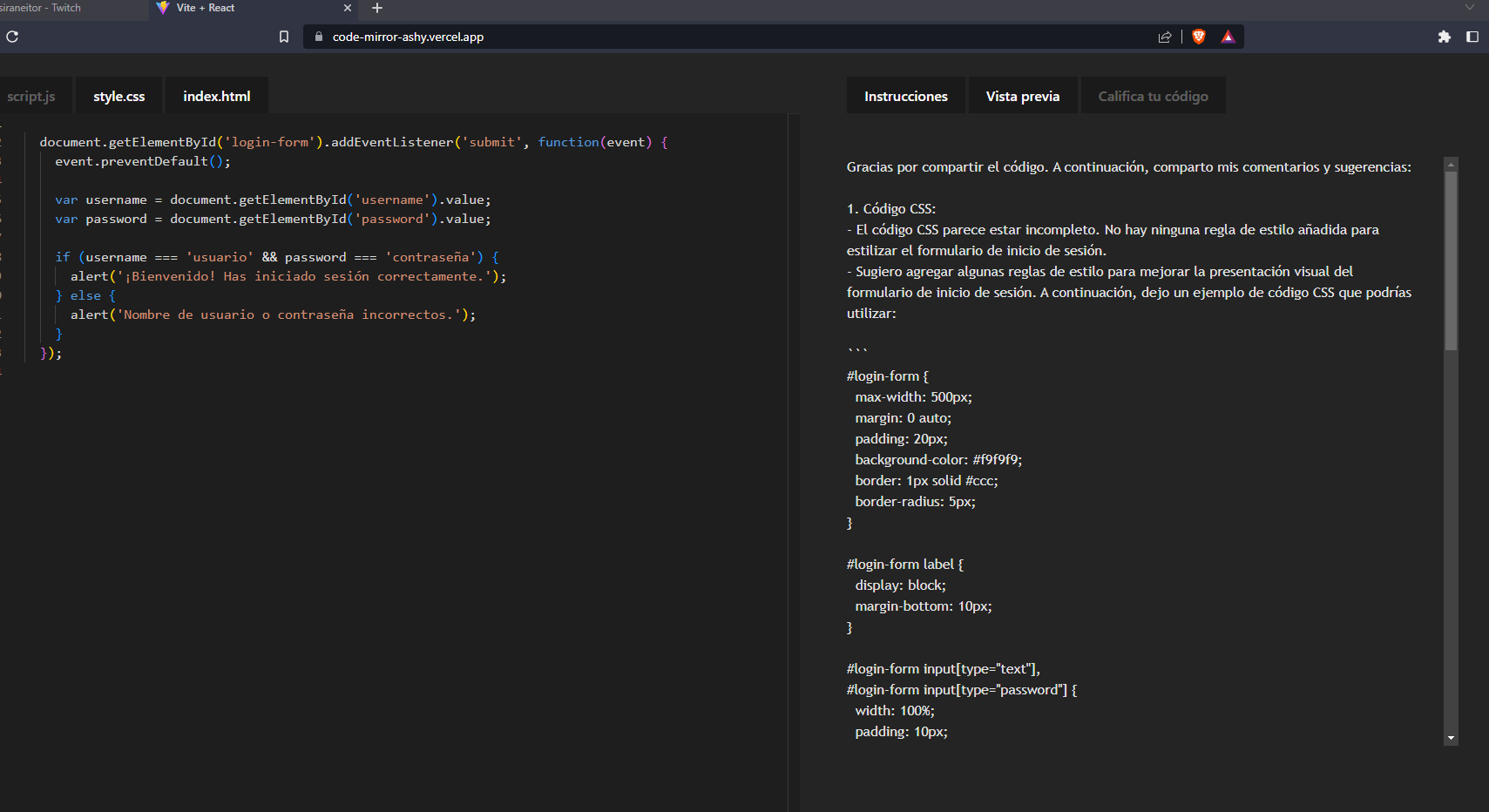This screenshot has height=812, width=1489.
Task: Open a new browser tab with the plus icon
Action: coord(377,8)
